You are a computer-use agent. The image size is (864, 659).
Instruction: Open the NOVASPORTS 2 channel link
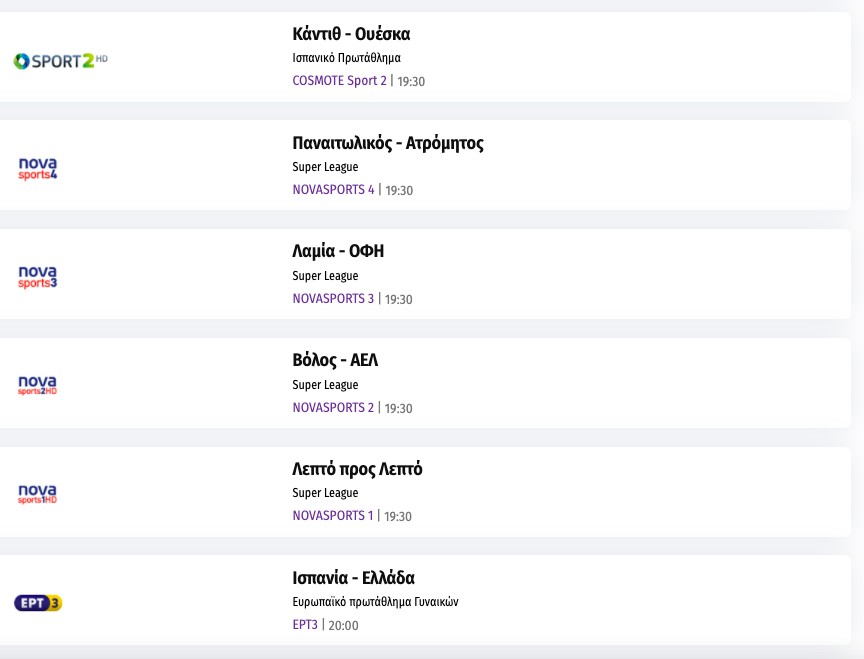pyautogui.click(x=333, y=408)
